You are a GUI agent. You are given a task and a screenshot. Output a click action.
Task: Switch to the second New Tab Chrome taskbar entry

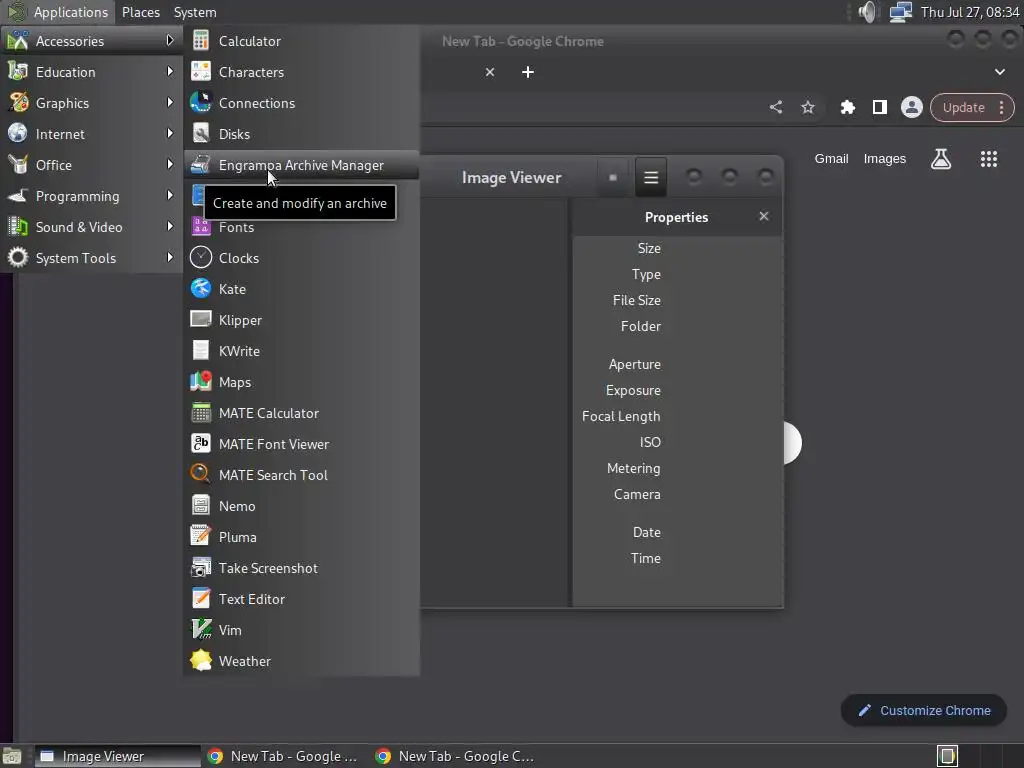pyautogui.click(x=455, y=756)
